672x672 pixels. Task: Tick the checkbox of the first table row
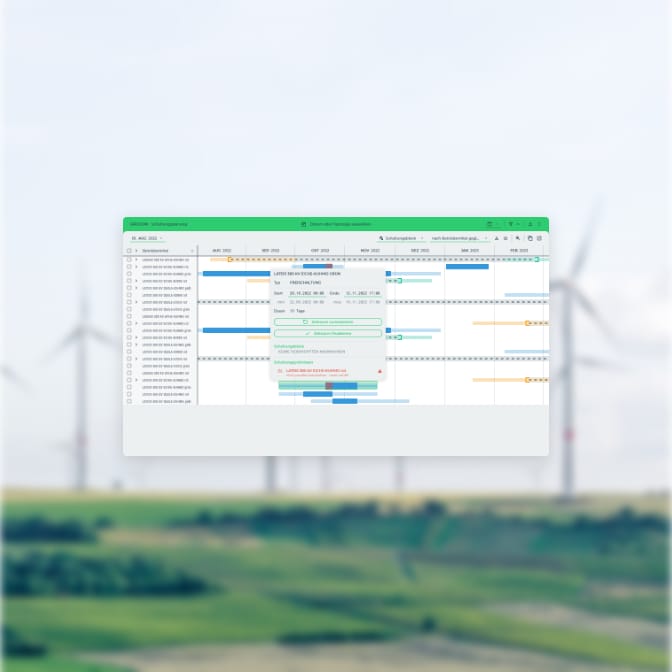tap(129, 259)
